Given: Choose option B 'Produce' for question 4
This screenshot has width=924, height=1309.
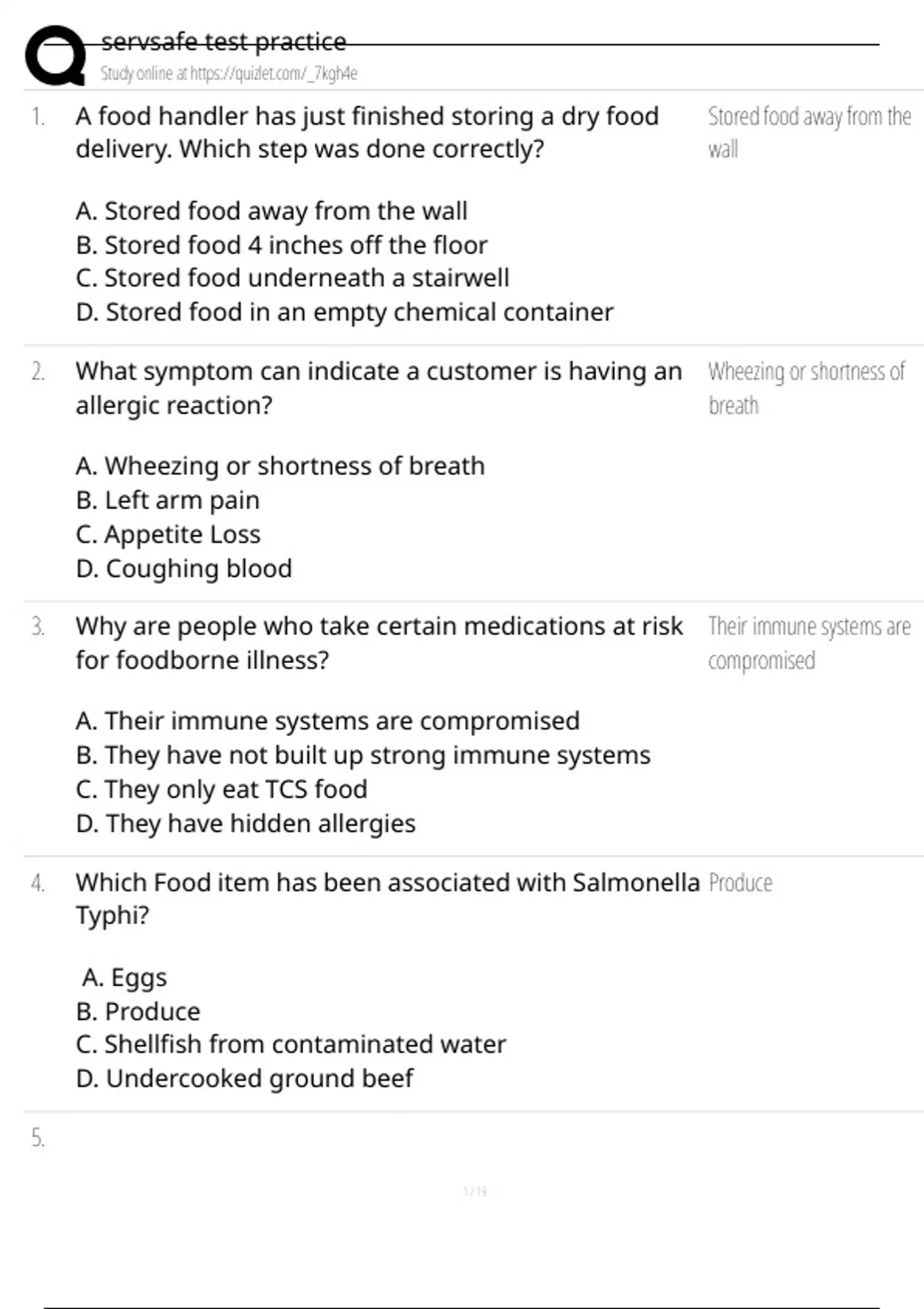Looking at the screenshot, I should pos(138,1011).
